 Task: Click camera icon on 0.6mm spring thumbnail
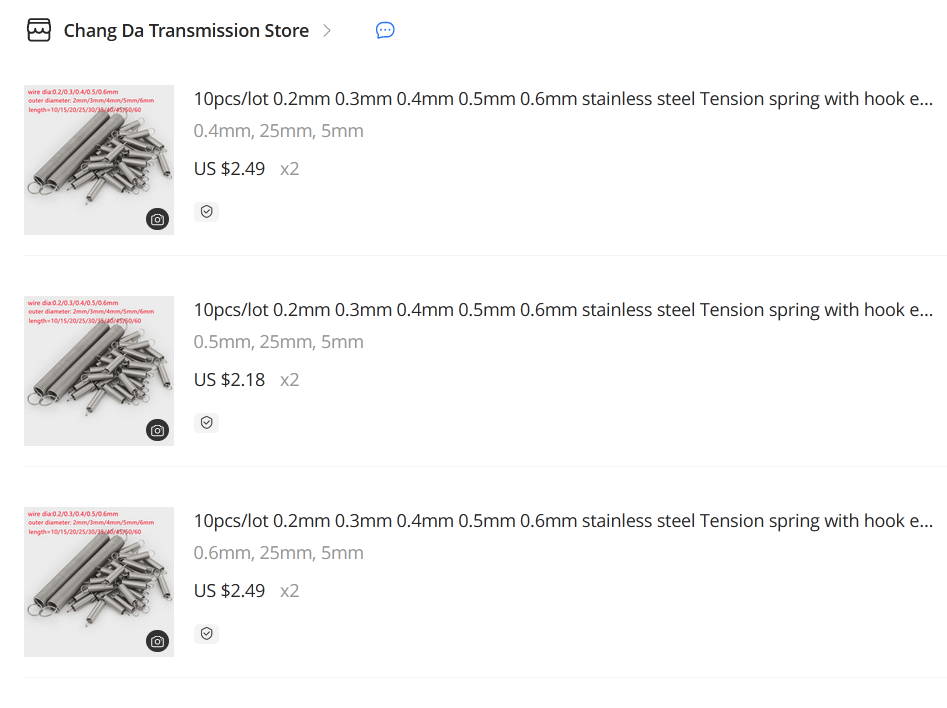pos(158,641)
